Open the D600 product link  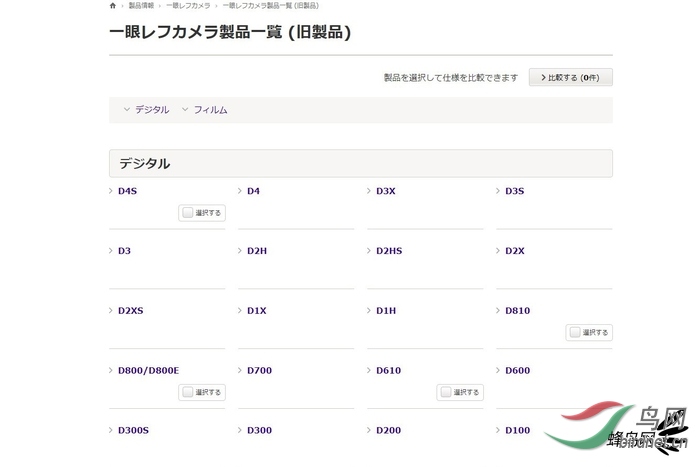click(x=517, y=371)
